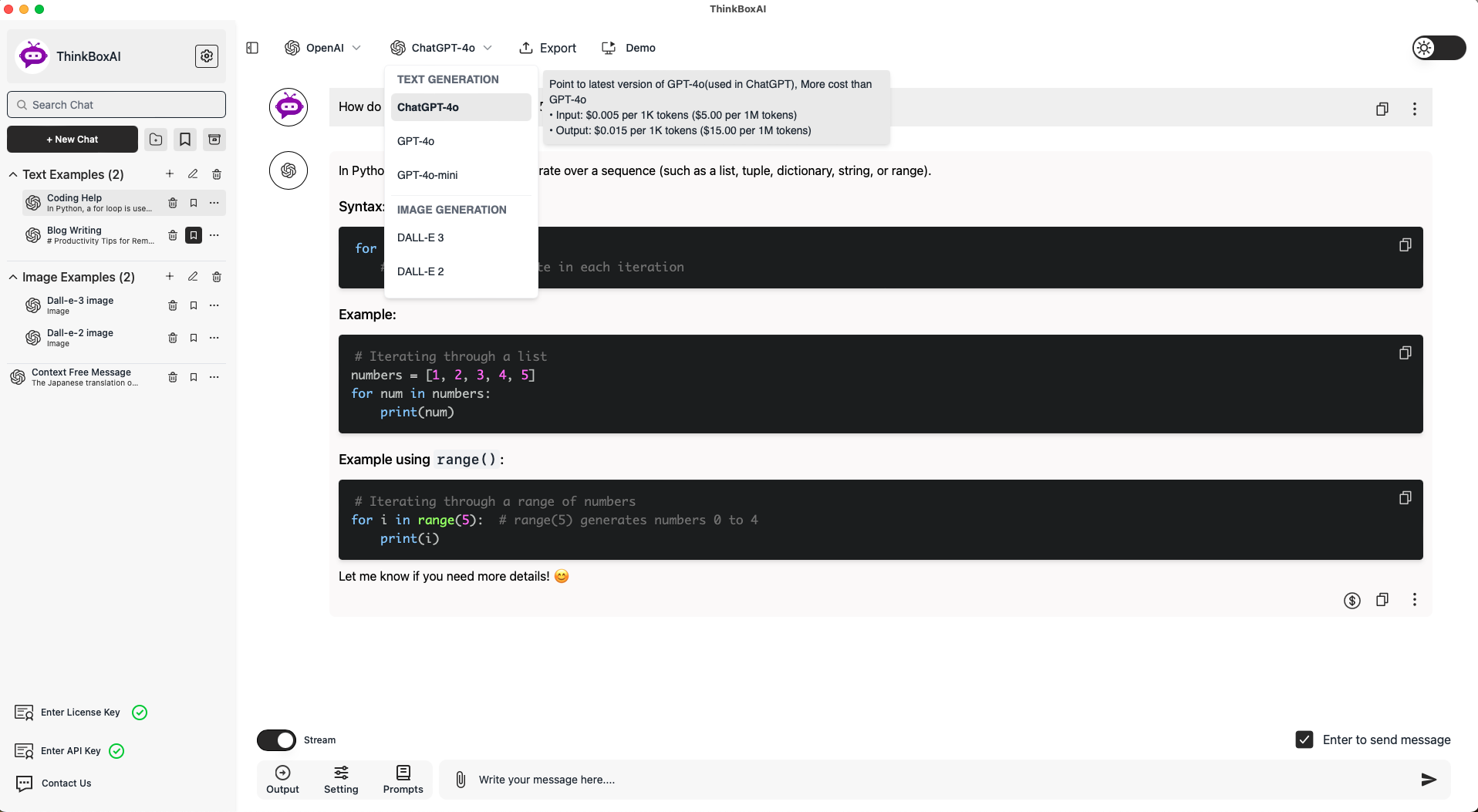This screenshot has height=812, width=1478.
Task: Copy the list iteration code block
Action: pos(1405,352)
